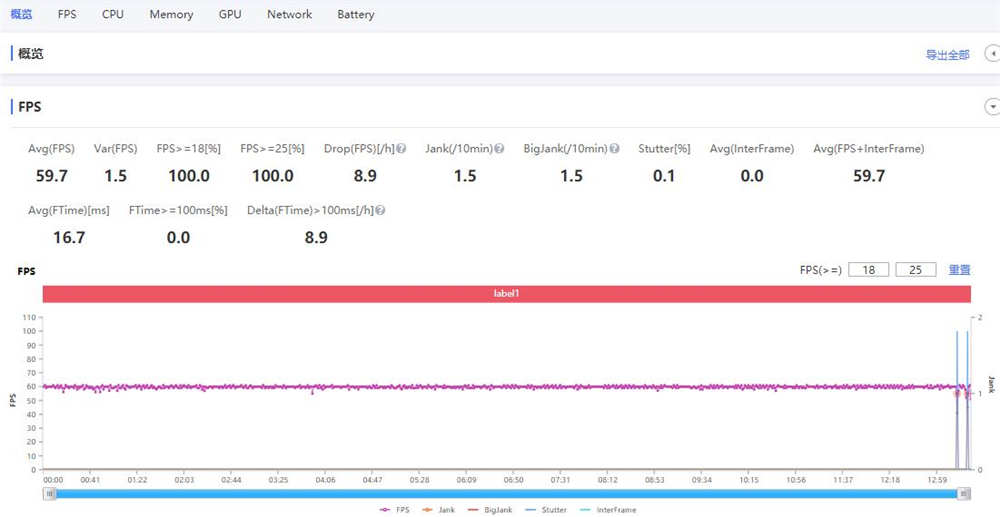
Task: Open the 概览 overview tab
Action: pos(21,14)
